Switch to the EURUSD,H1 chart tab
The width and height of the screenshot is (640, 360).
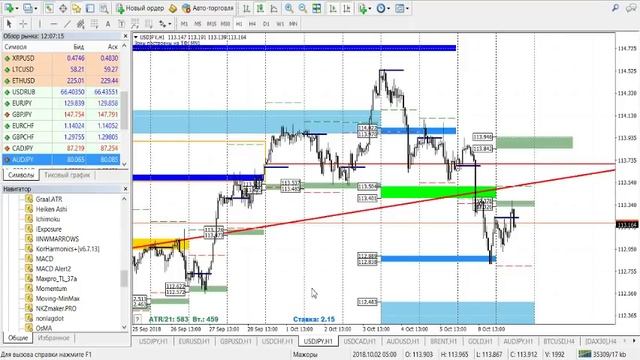point(194,341)
